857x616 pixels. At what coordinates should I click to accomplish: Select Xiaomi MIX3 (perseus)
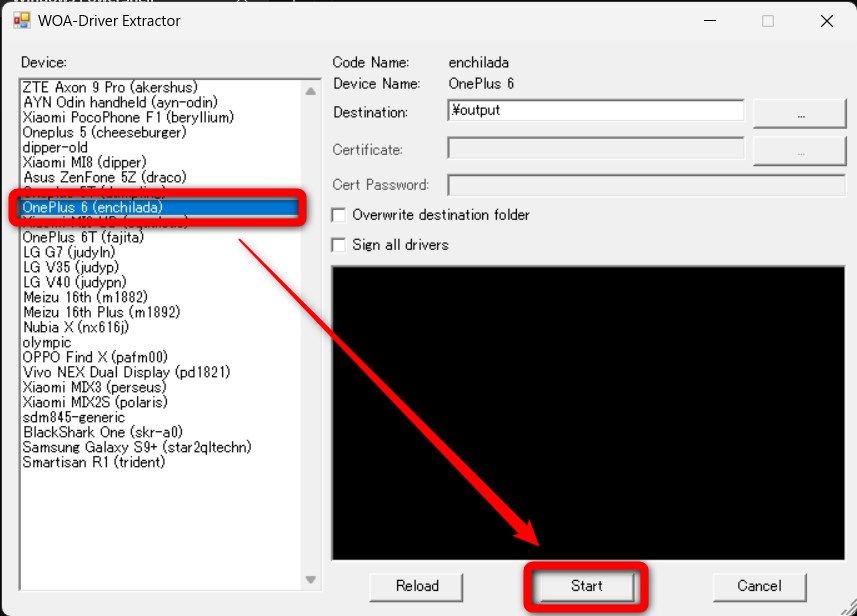pos(95,388)
